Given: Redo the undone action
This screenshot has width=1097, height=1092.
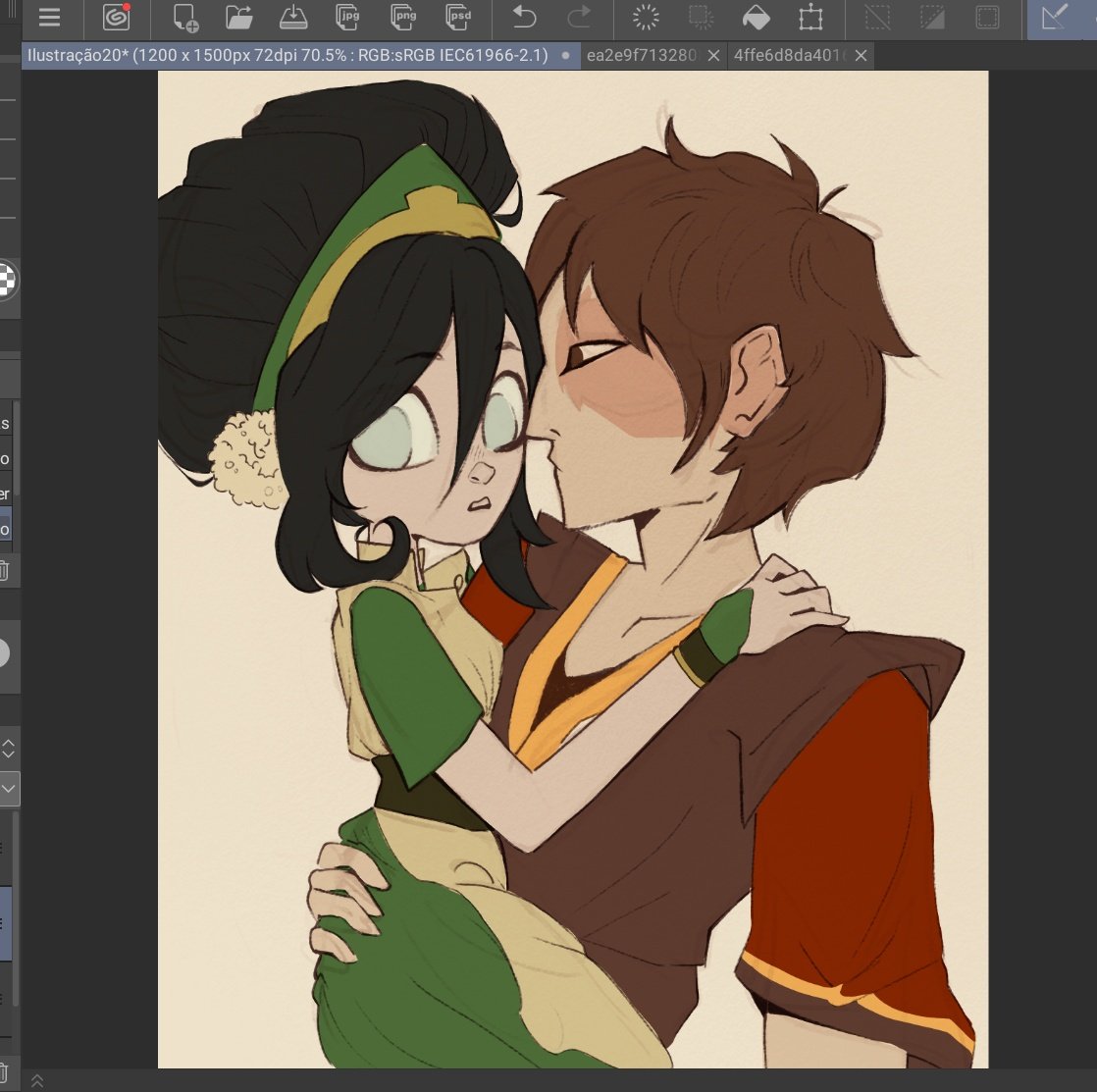Looking at the screenshot, I should 579,18.
